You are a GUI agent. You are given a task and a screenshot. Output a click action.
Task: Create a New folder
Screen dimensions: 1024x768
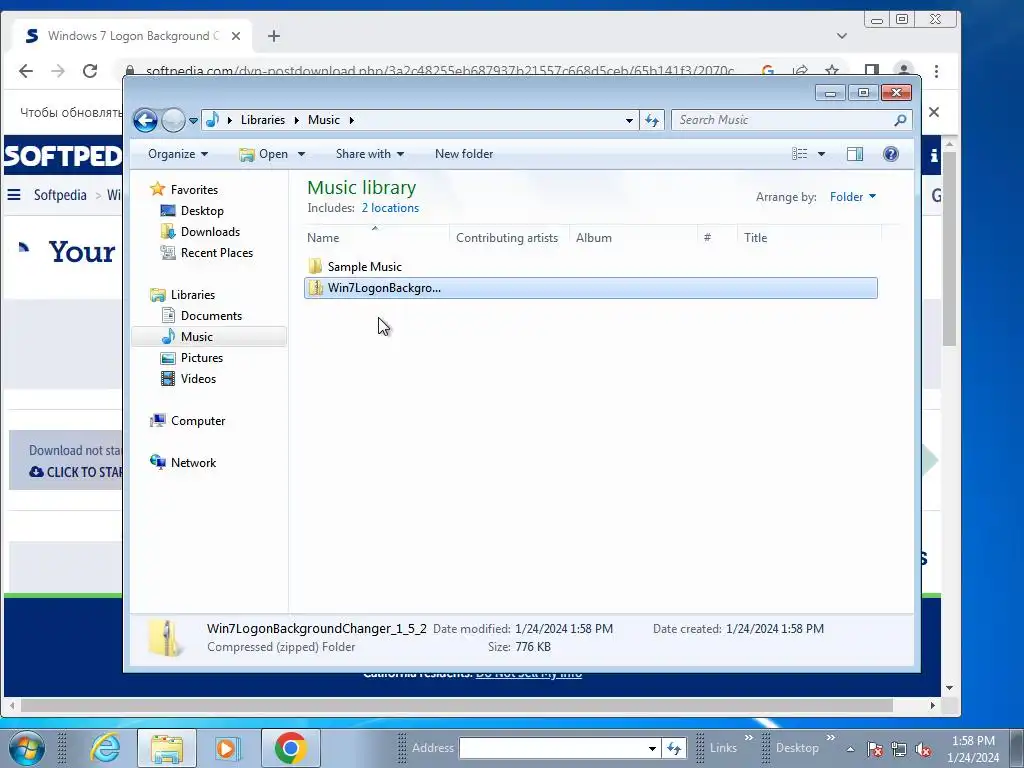coord(464,154)
